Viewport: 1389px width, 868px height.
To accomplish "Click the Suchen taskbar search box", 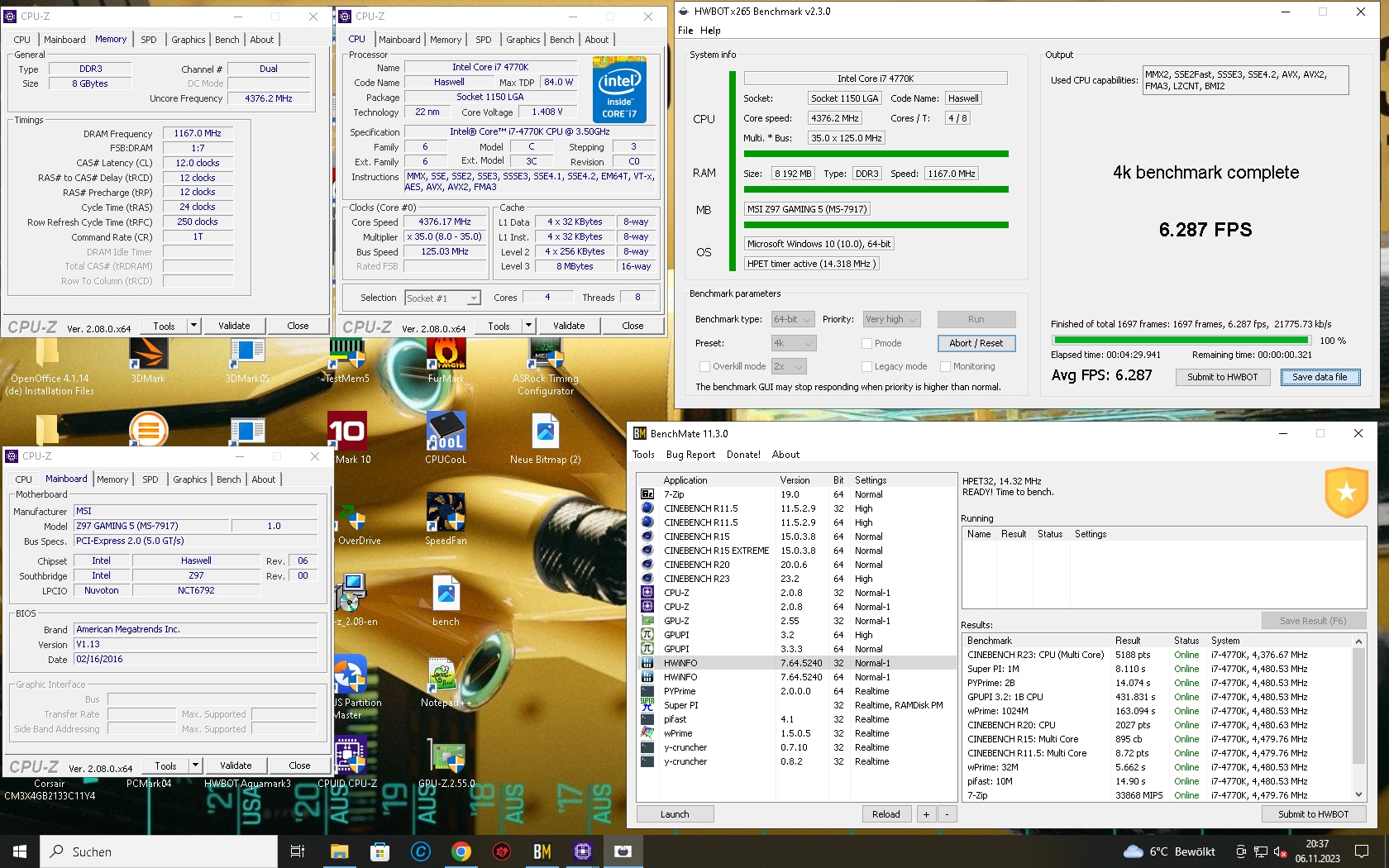I will [x=159, y=851].
